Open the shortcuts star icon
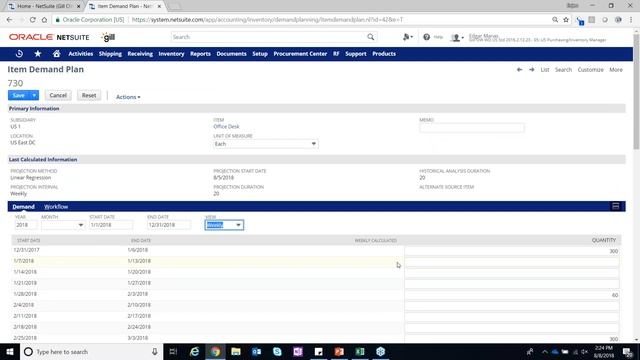Viewport: 640px width, 360px height. (38, 54)
